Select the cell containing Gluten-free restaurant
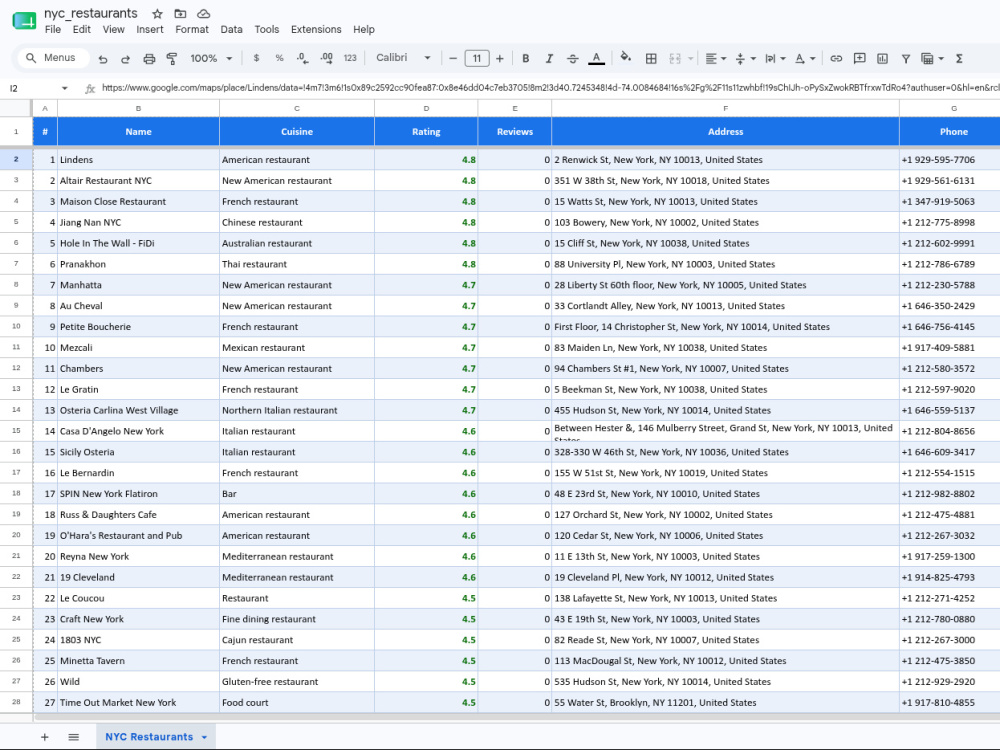This screenshot has width=1000, height=750. [x=297, y=682]
